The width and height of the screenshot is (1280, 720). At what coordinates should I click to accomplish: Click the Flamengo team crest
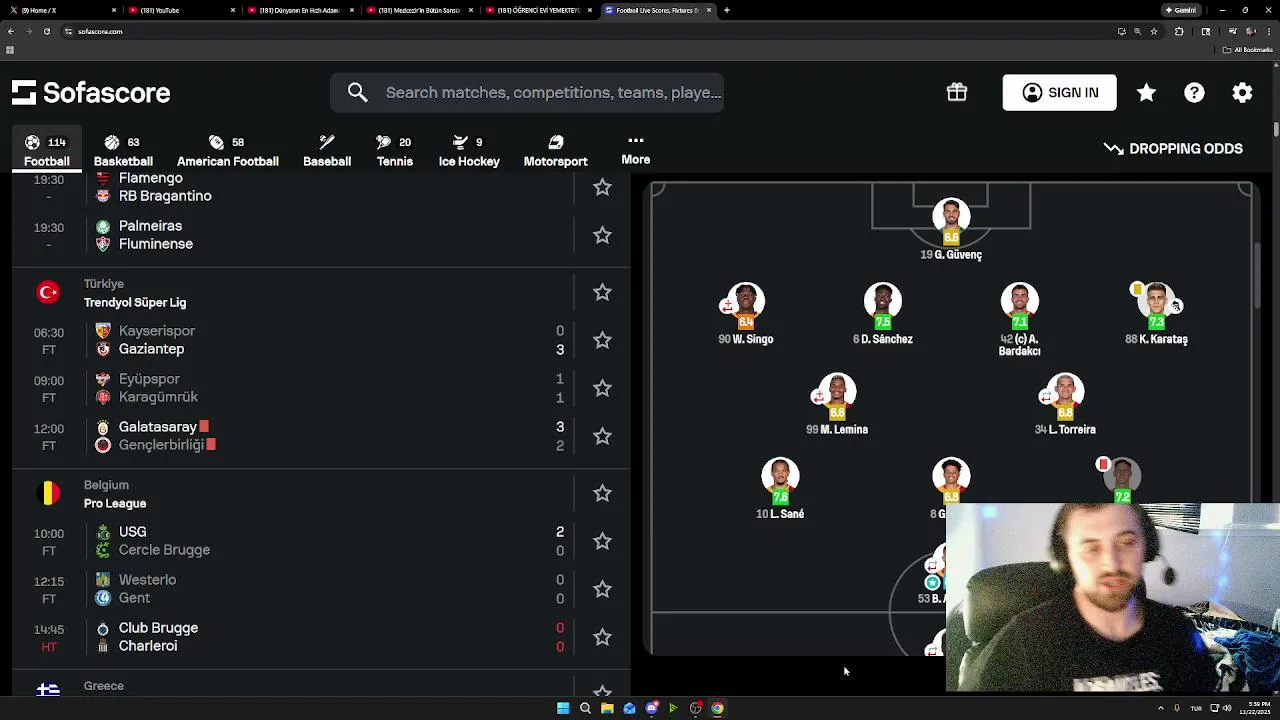pos(103,180)
